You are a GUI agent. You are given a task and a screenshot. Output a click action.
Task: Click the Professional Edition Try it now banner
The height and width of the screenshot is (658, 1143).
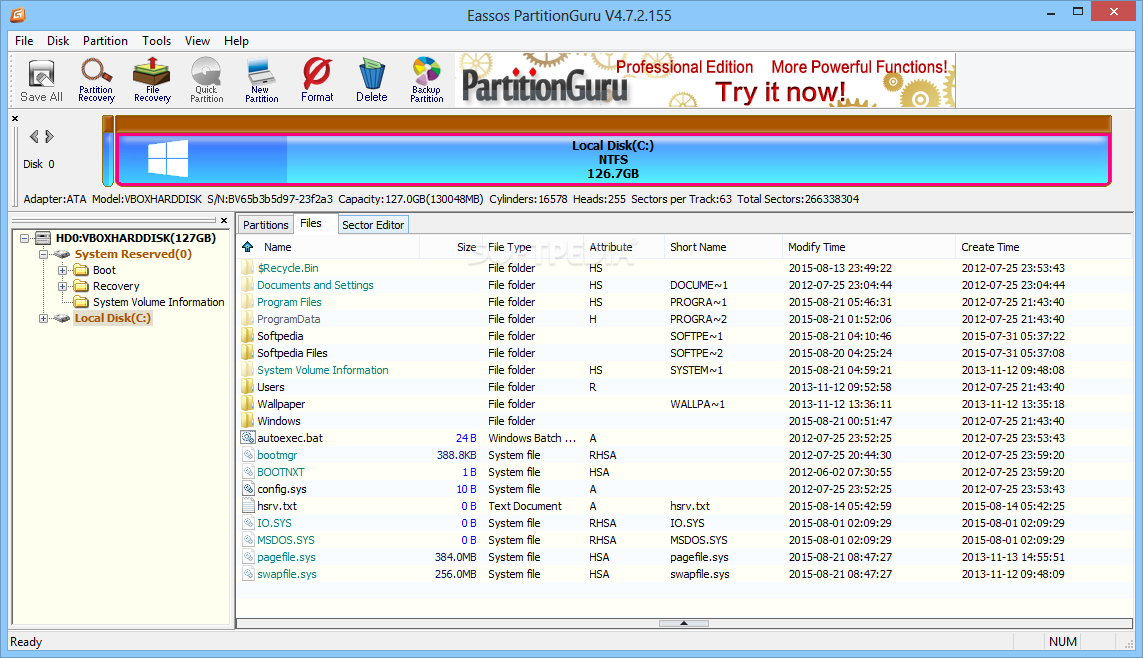706,80
